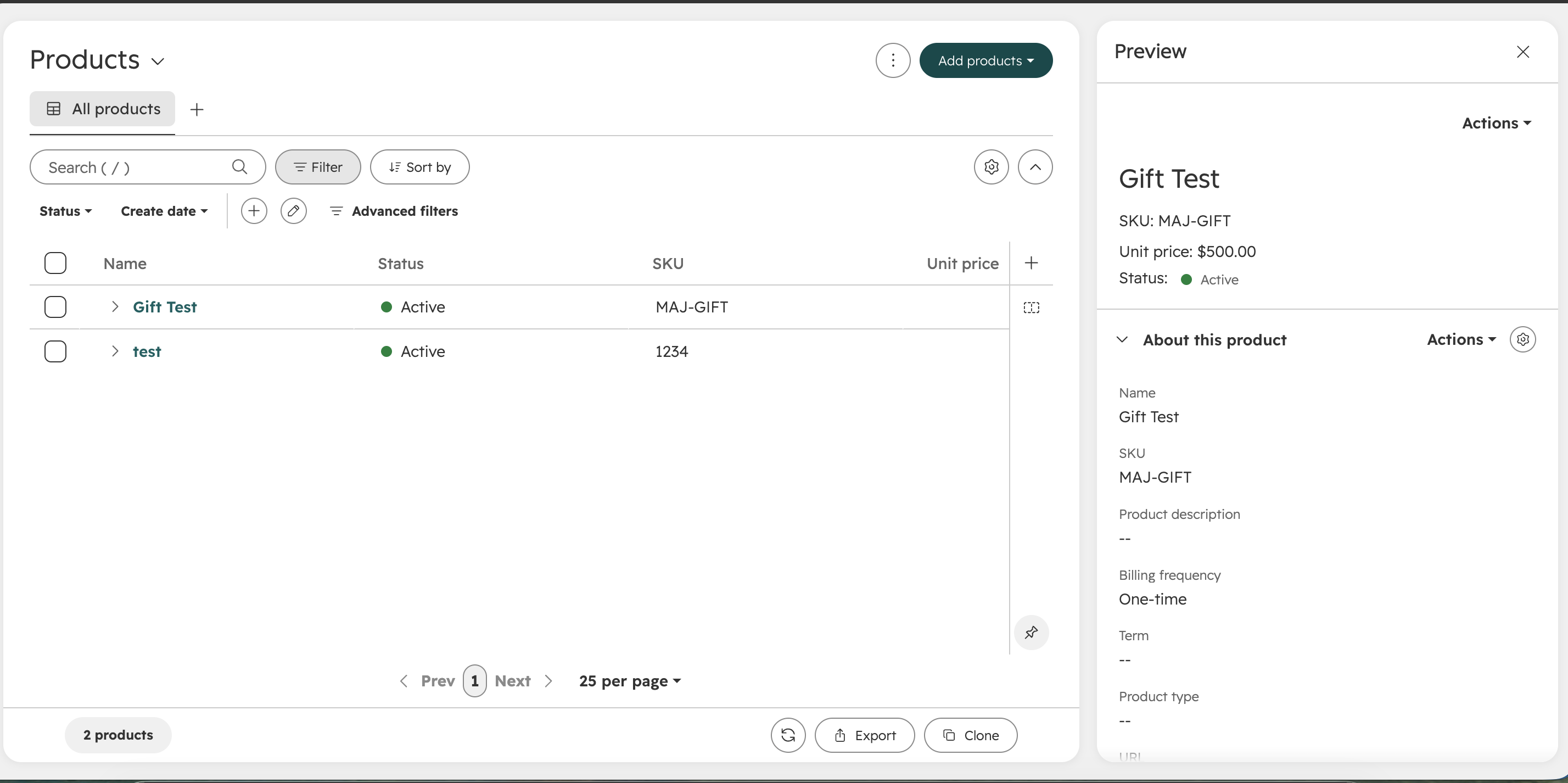Click in the Search input field
Image resolution: width=1568 pixels, height=783 pixels.
[147, 167]
